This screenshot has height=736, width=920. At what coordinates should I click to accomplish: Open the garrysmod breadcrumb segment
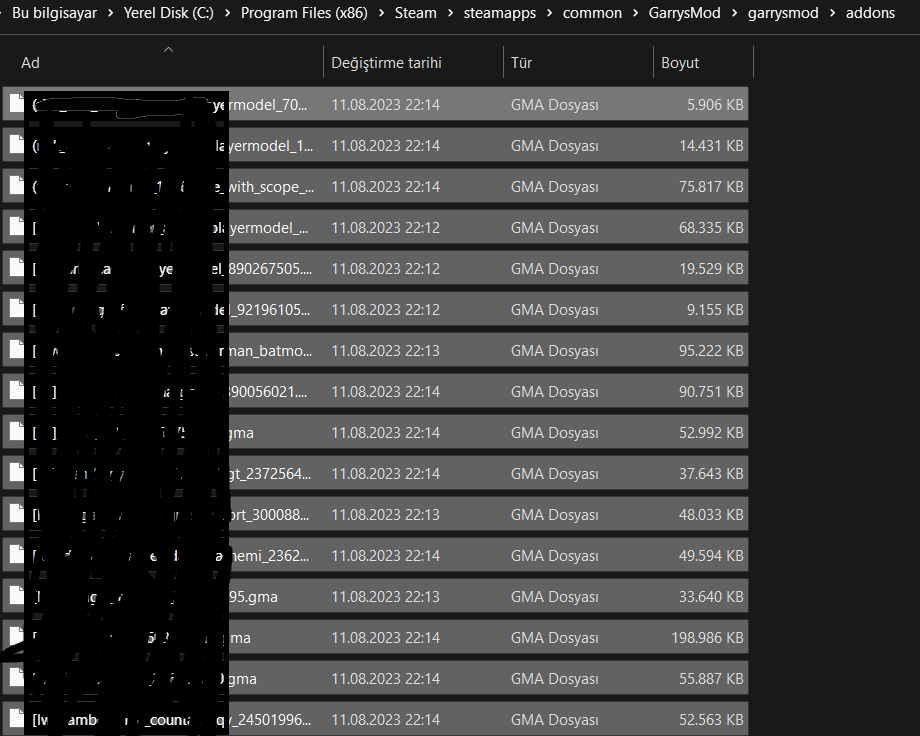coord(783,13)
